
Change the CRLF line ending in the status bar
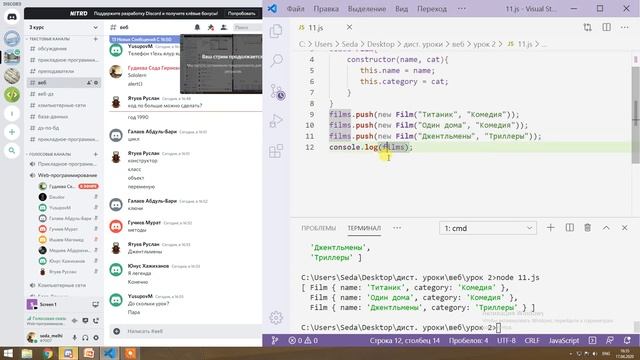click(532, 340)
